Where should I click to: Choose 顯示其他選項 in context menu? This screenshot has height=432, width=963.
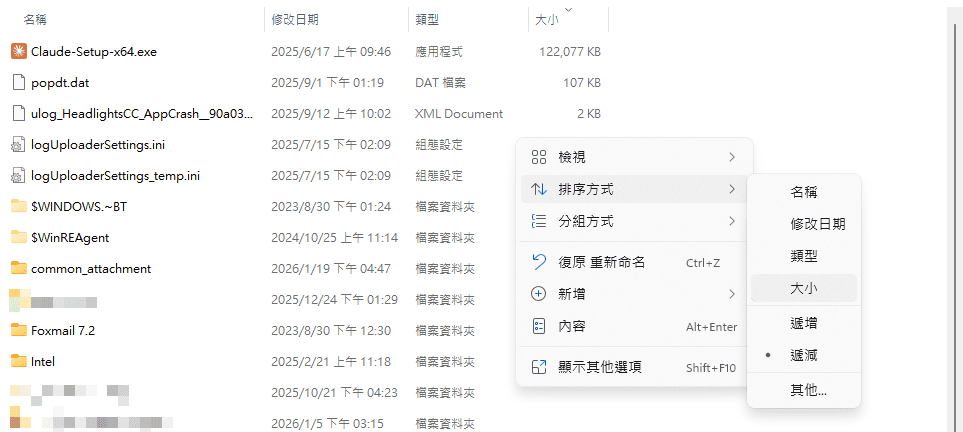click(634, 367)
